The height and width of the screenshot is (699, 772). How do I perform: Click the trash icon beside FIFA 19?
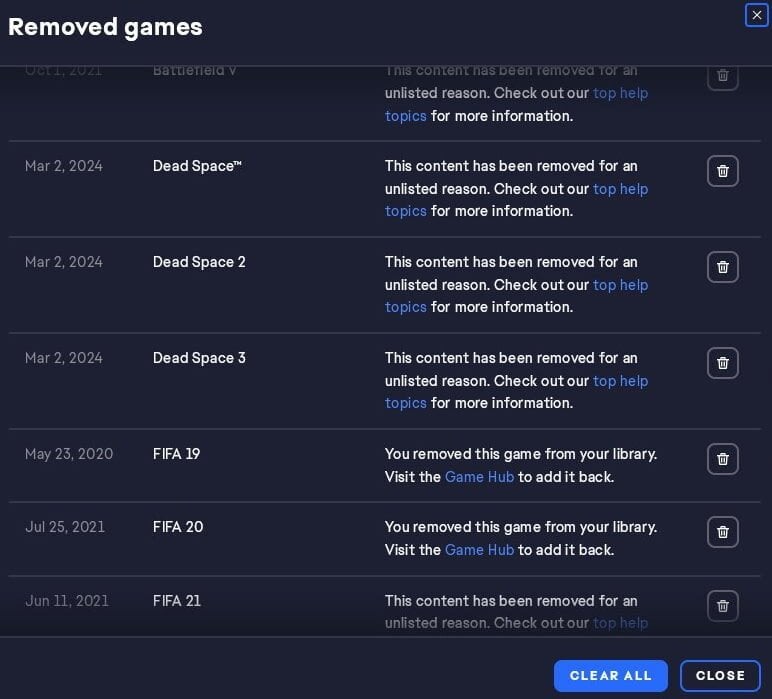coord(722,459)
